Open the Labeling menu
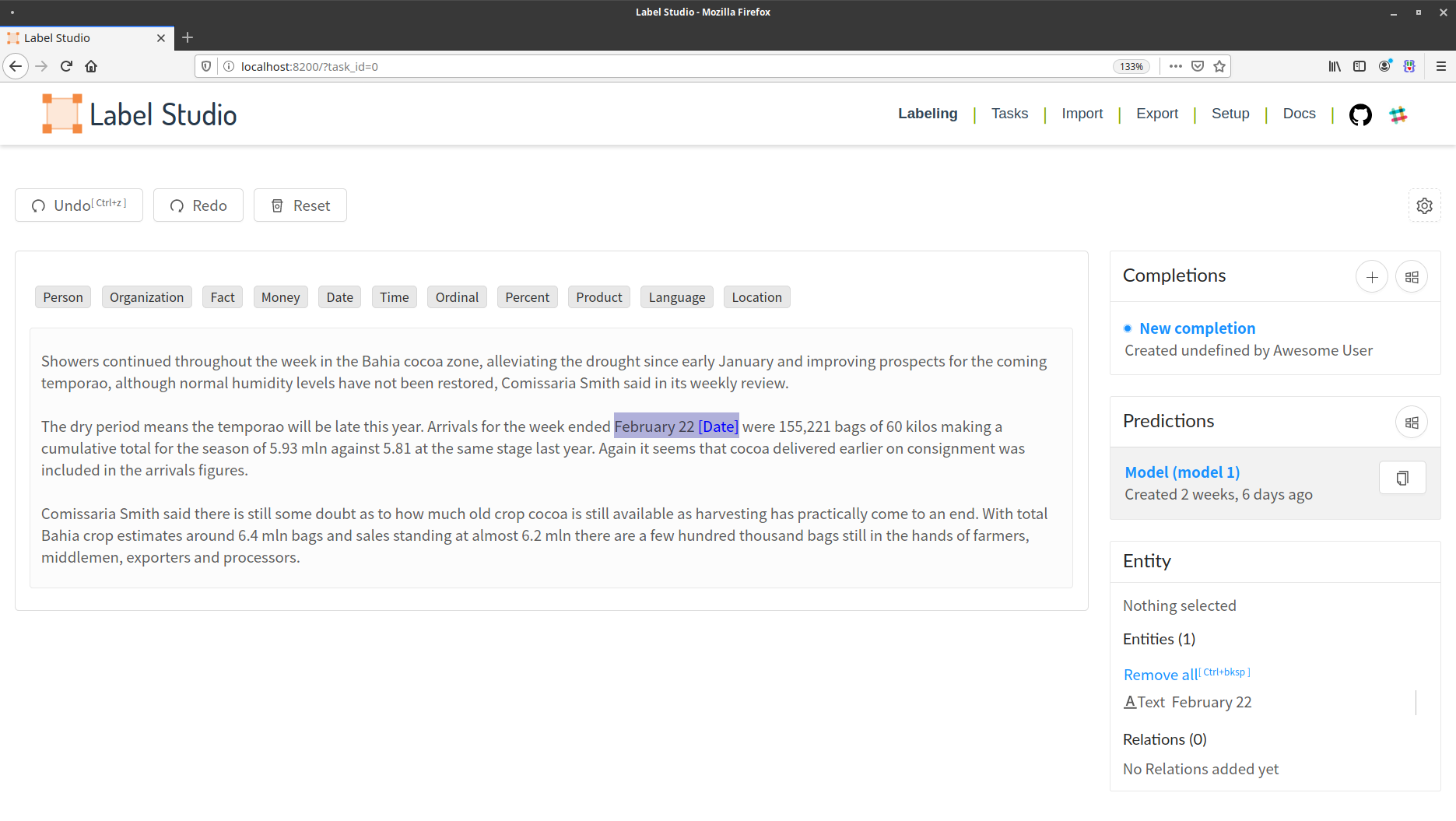 (928, 114)
